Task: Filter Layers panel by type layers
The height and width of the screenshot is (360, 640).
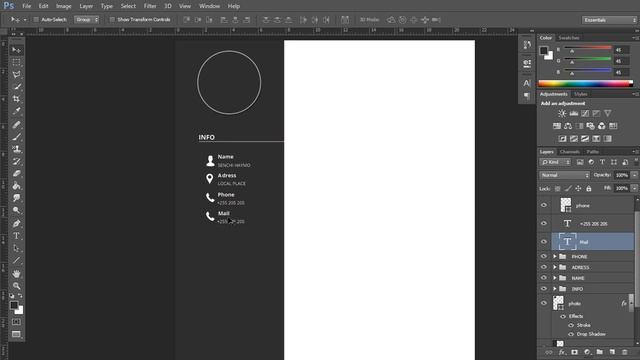Action: [602, 162]
